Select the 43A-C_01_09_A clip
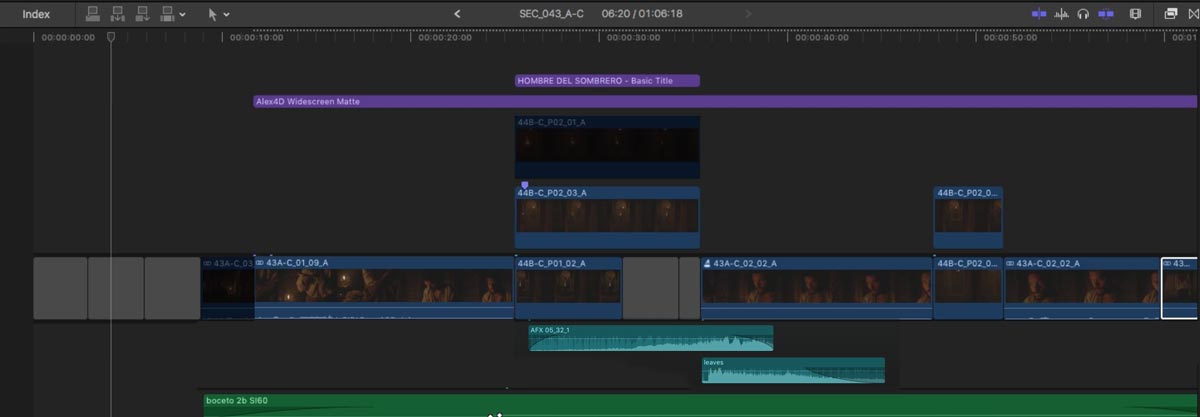 click(384, 288)
